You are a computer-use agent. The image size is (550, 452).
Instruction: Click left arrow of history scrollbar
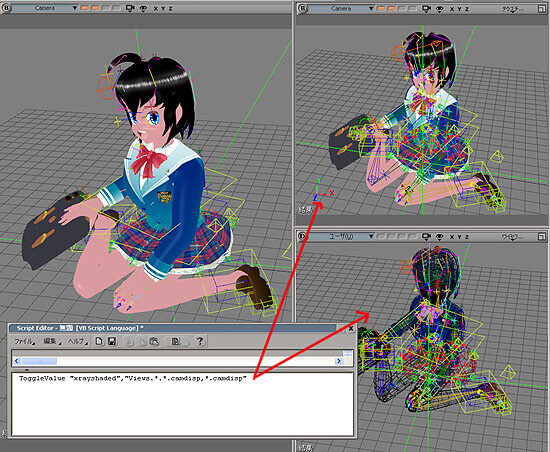17,361
